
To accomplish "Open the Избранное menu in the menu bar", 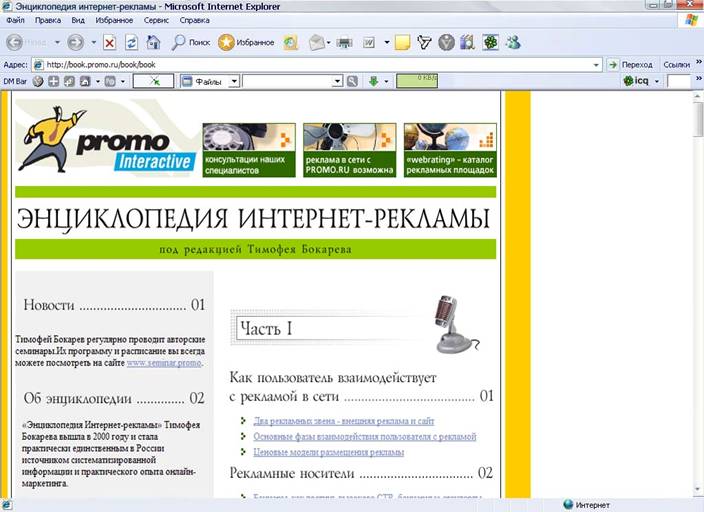I will point(114,20).
